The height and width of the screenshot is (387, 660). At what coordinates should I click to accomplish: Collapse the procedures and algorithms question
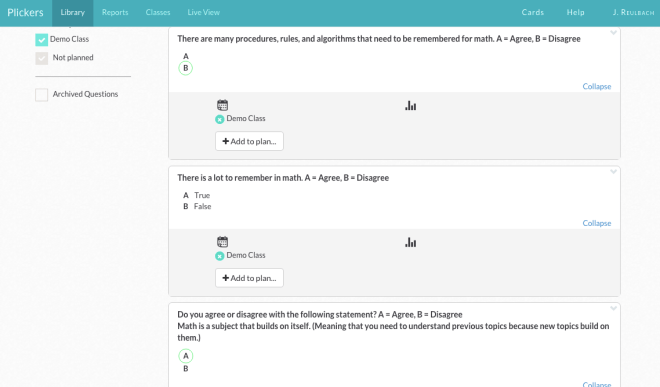coord(596,86)
